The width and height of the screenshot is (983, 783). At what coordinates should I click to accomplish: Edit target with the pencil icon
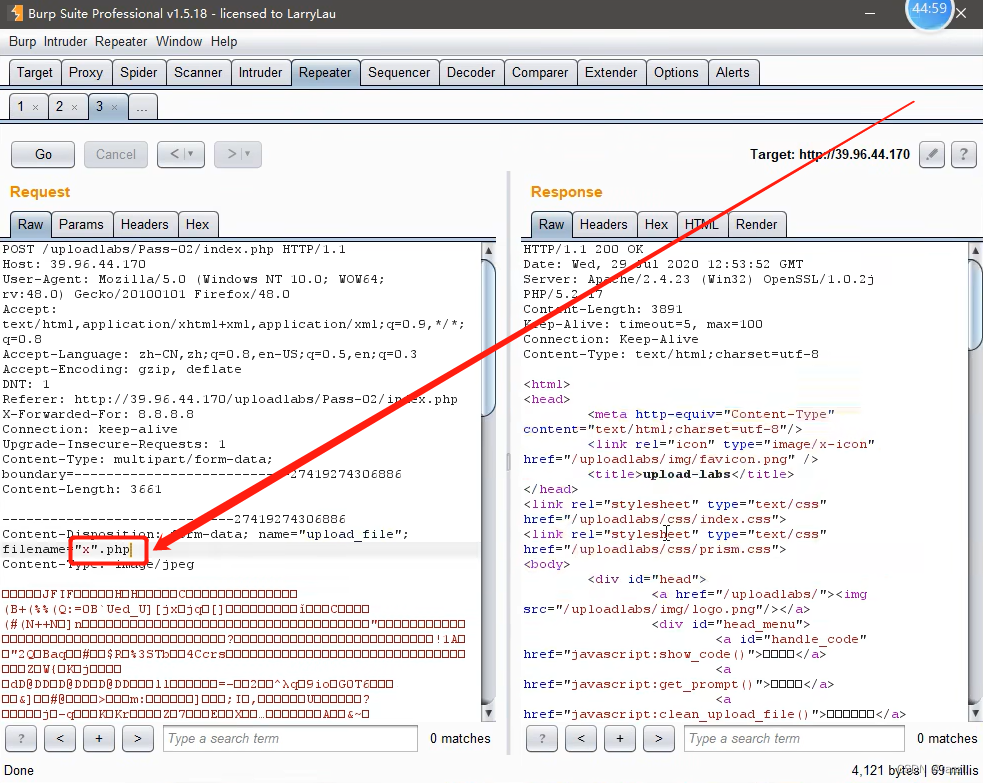[x=932, y=154]
